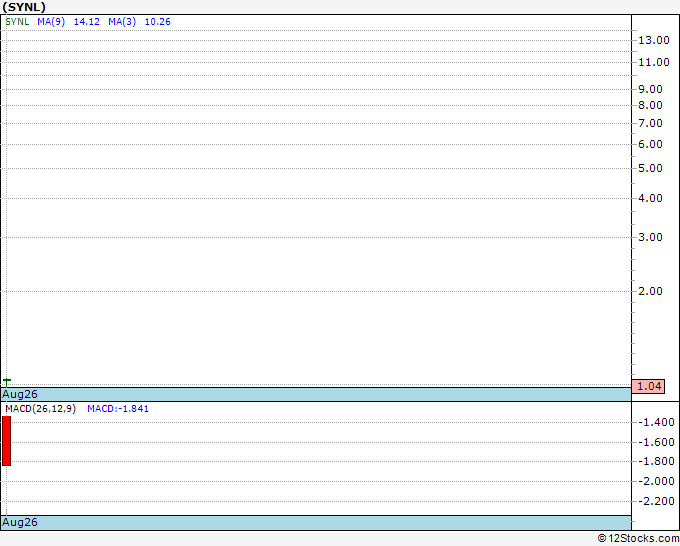Click the 3.00 price axis label
Image resolution: width=680 pixels, height=546 pixels.
651,237
